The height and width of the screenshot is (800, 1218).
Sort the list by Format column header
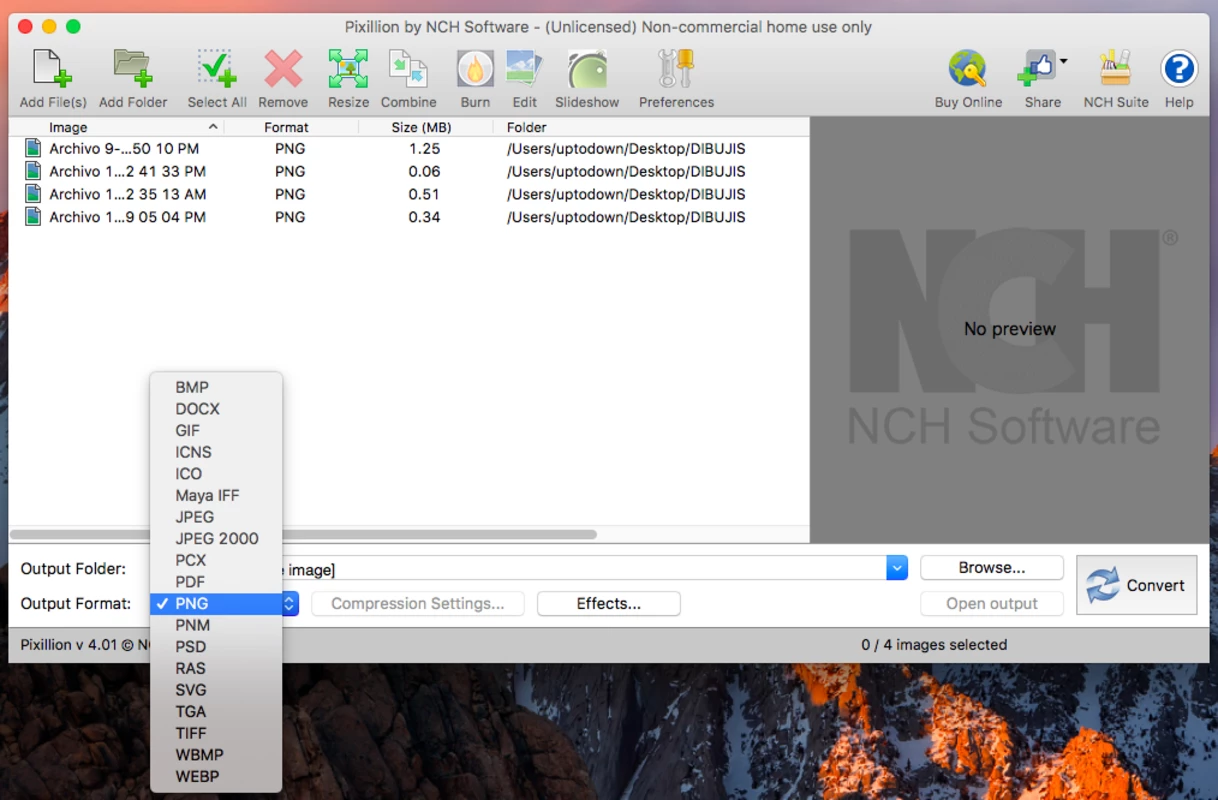coord(290,127)
